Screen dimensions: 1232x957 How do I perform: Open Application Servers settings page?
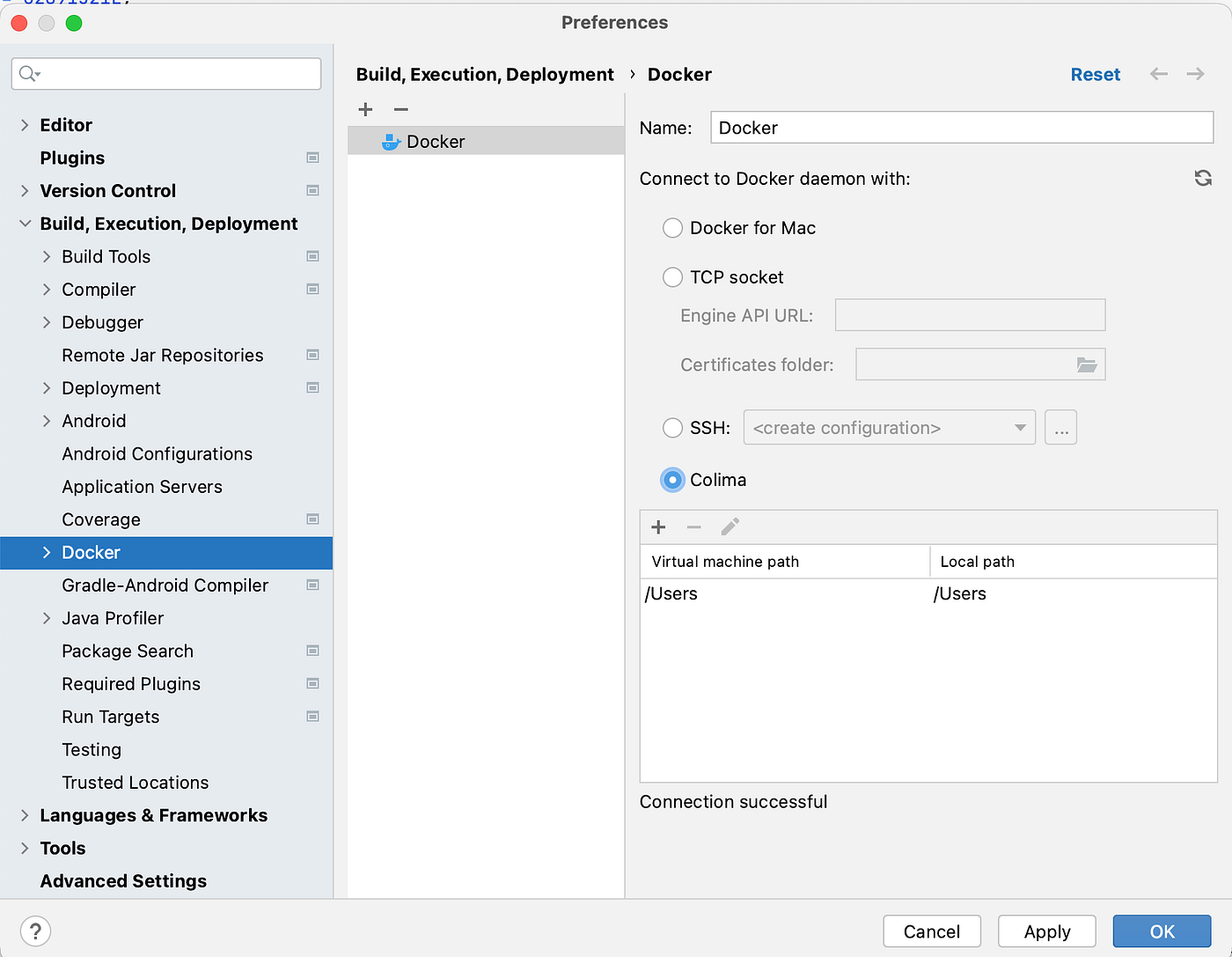coord(142,487)
